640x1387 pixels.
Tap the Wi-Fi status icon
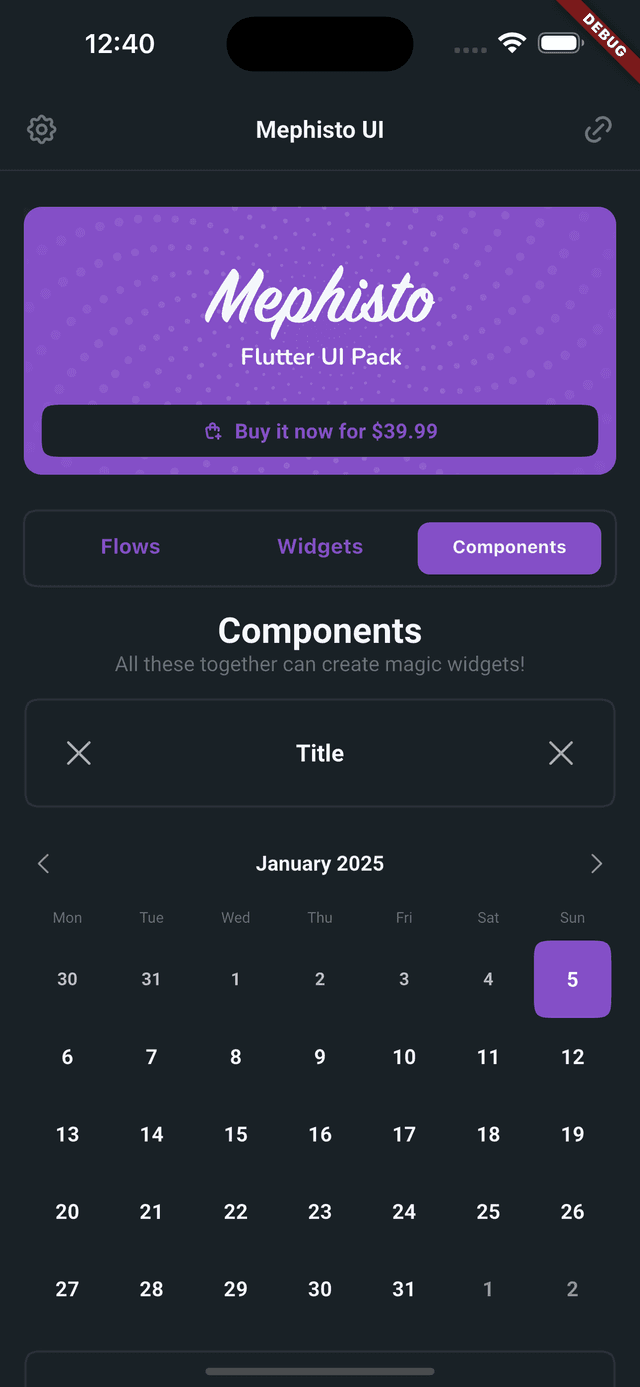(x=512, y=43)
